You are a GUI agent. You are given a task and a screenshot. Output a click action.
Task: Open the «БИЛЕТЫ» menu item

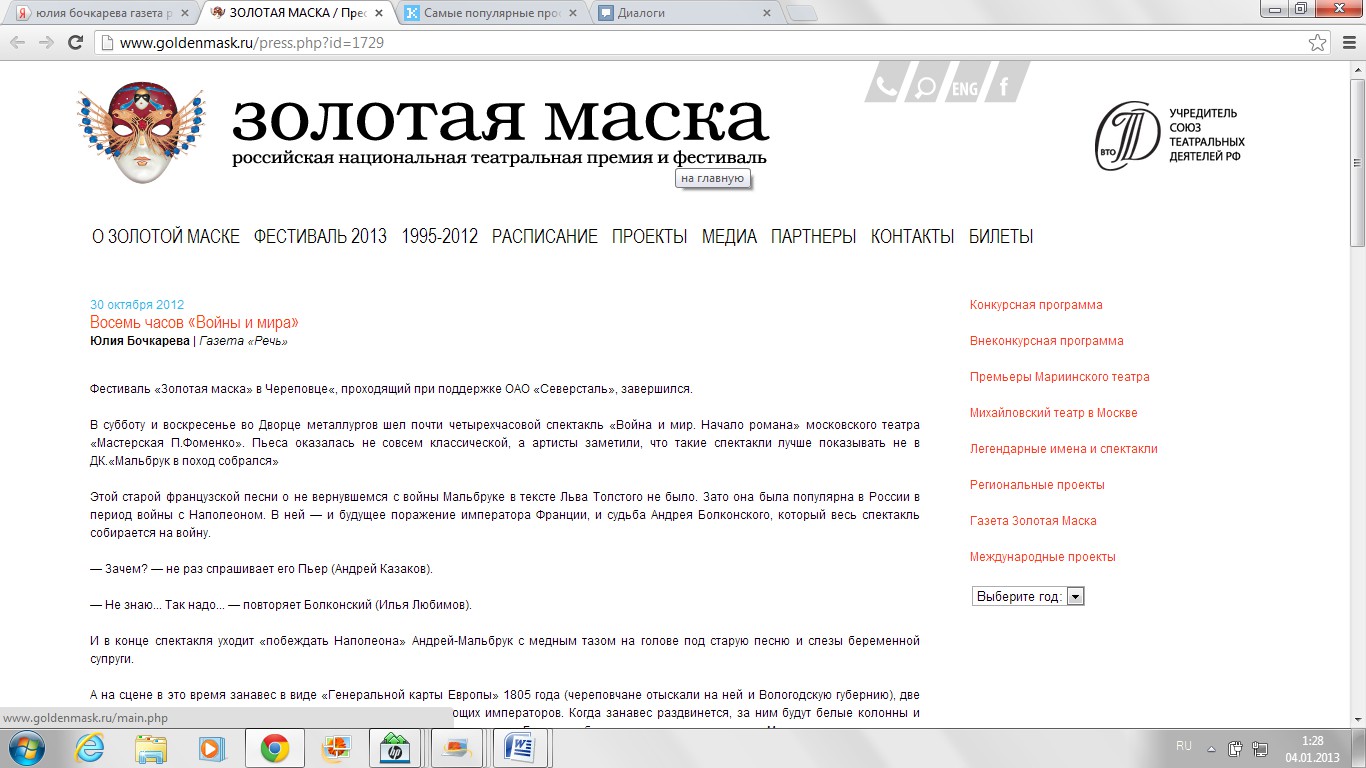click(1001, 237)
